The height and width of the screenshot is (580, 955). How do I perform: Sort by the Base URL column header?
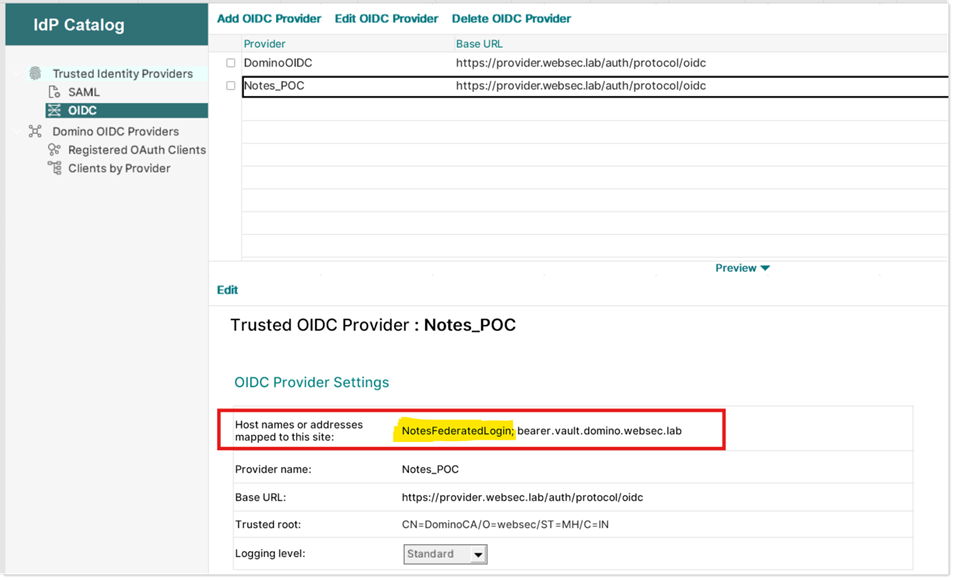pos(479,44)
